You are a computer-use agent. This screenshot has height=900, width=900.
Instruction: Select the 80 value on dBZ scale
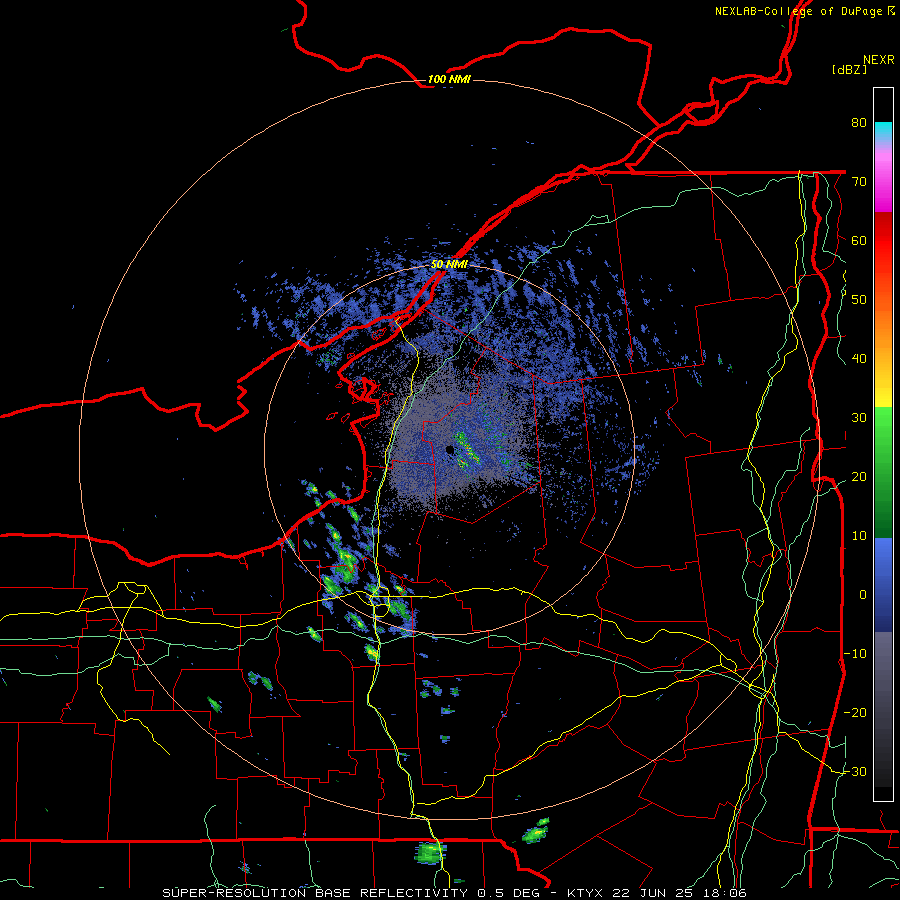[x=859, y=123]
